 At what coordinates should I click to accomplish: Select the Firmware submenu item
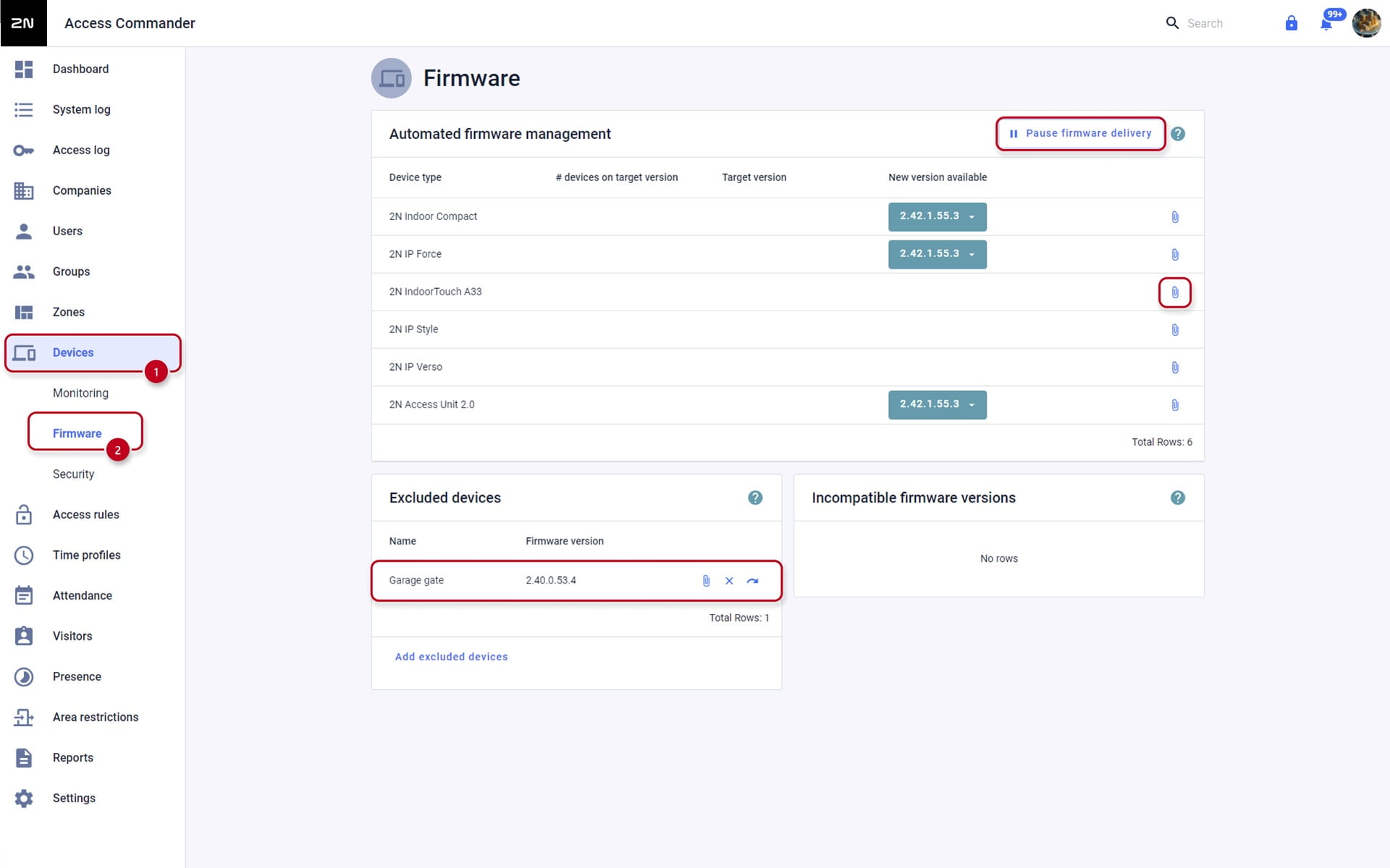tap(77, 434)
